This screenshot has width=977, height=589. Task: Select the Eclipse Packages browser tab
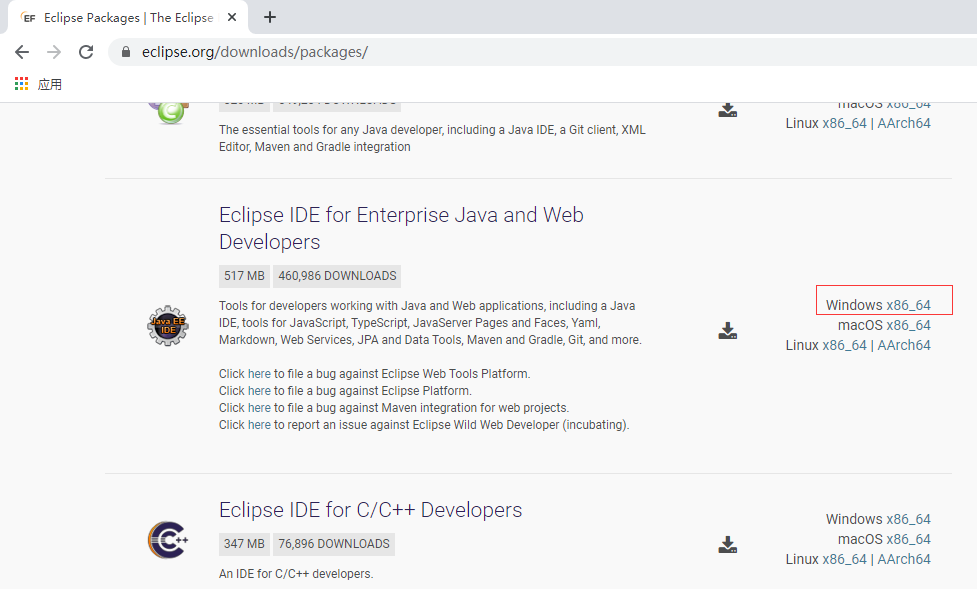click(x=128, y=17)
